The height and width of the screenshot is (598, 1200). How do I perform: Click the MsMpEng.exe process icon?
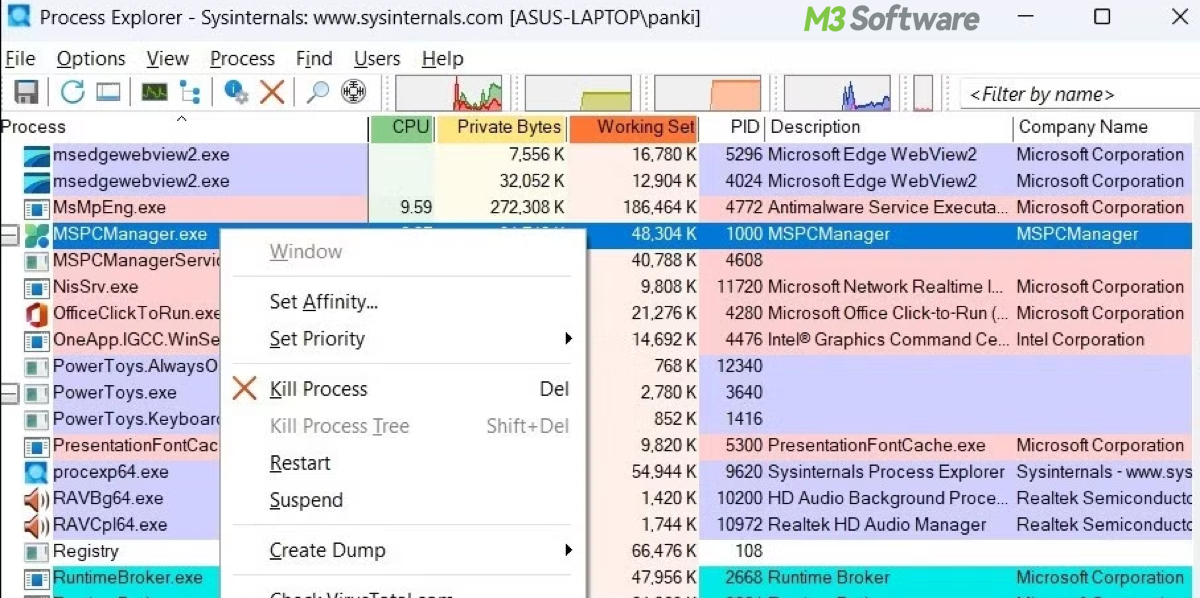[x=37, y=208]
